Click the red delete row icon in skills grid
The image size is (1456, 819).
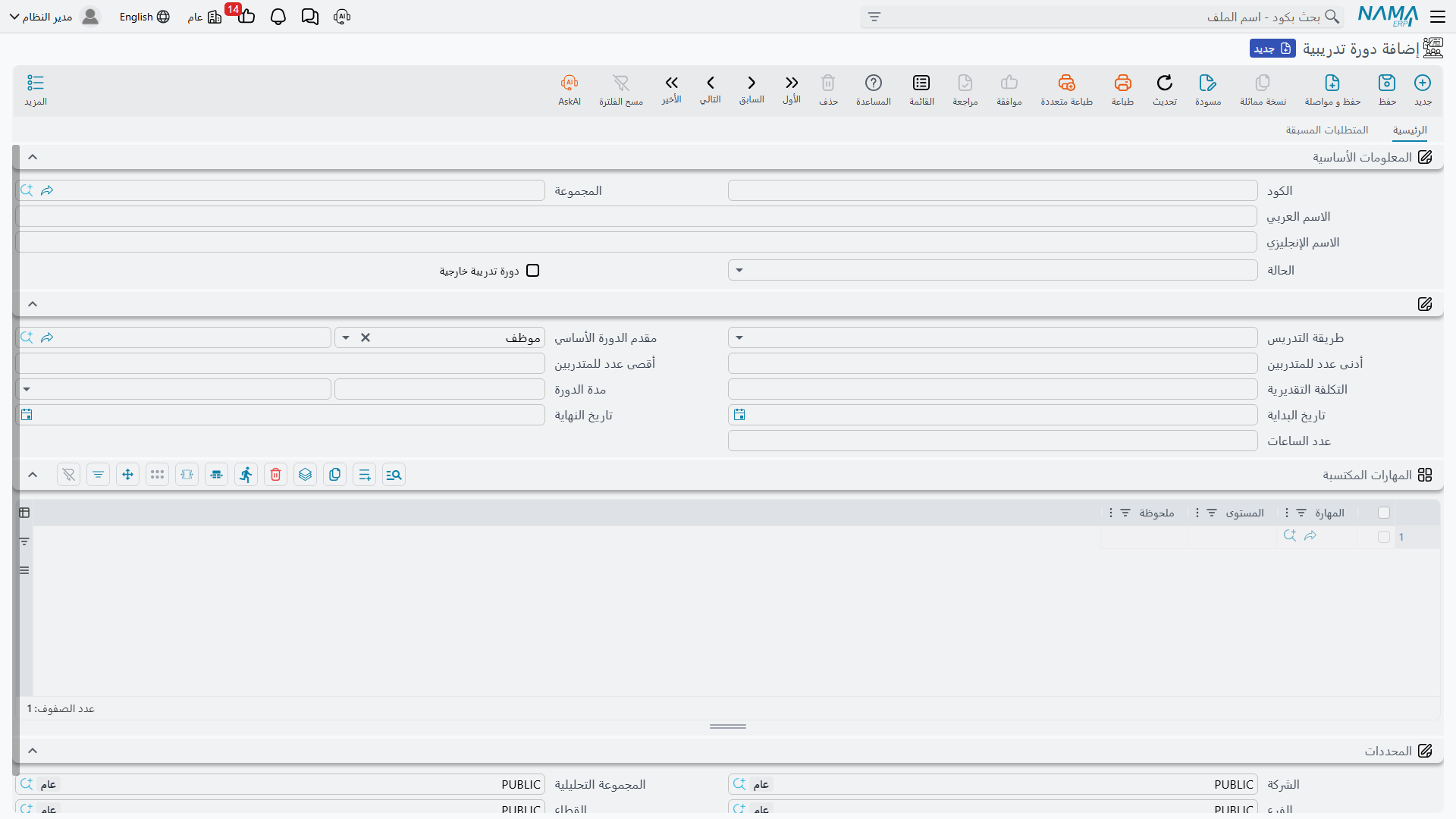pos(275,475)
